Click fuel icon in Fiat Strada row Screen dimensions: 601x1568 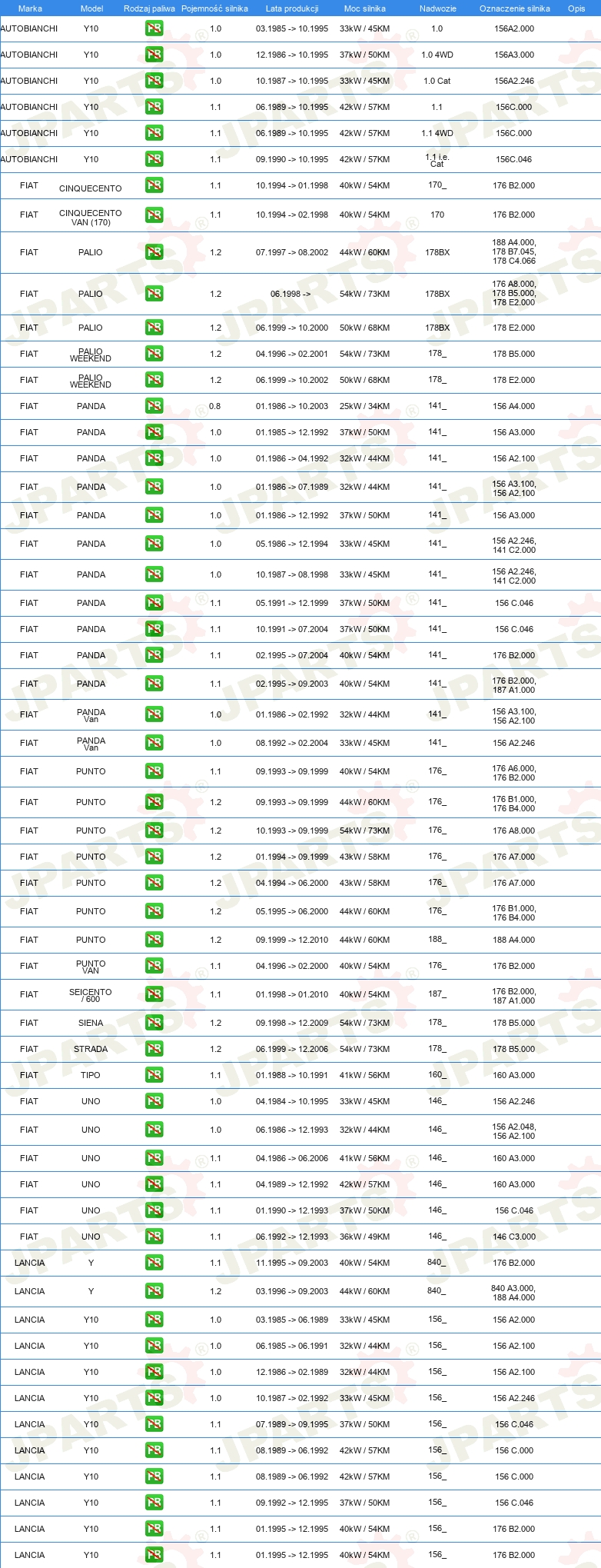point(154,1049)
